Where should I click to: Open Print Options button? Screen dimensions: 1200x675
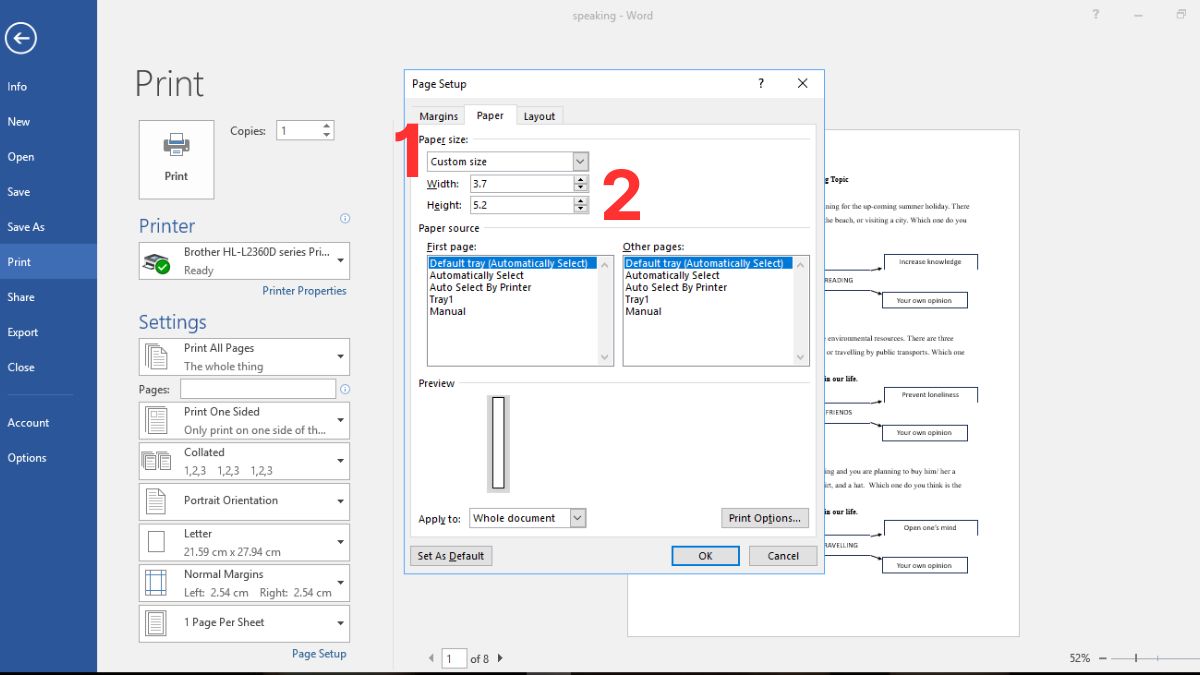(765, 518)
